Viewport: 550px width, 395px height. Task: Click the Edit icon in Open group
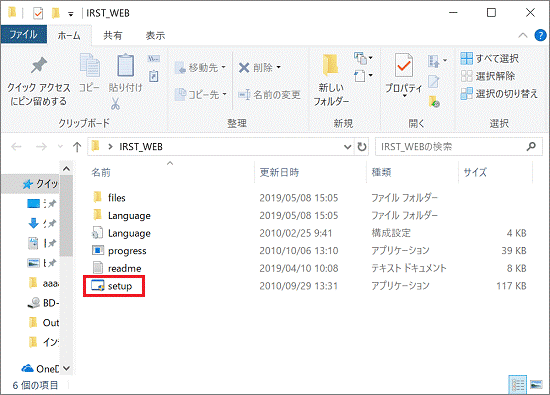click(434, 81)
